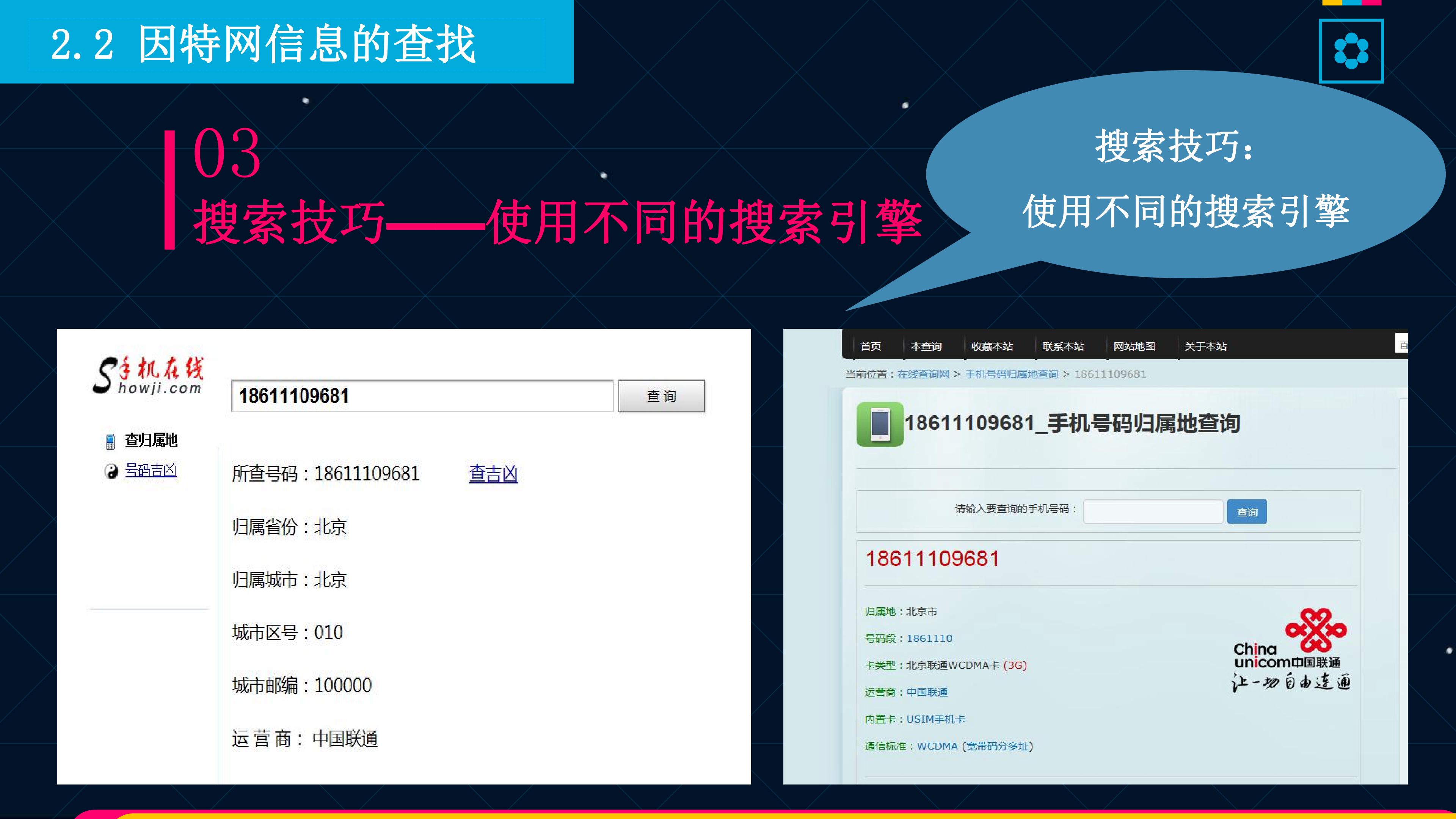Open the 收藏本站 nav item

[992, 347]
